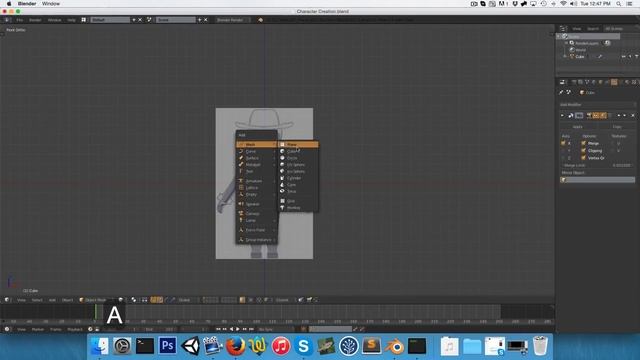Choose Cylinder from Mesh submenu
Image resolution: width=640 pixels, height=360 pixels.
click(298, 178)
